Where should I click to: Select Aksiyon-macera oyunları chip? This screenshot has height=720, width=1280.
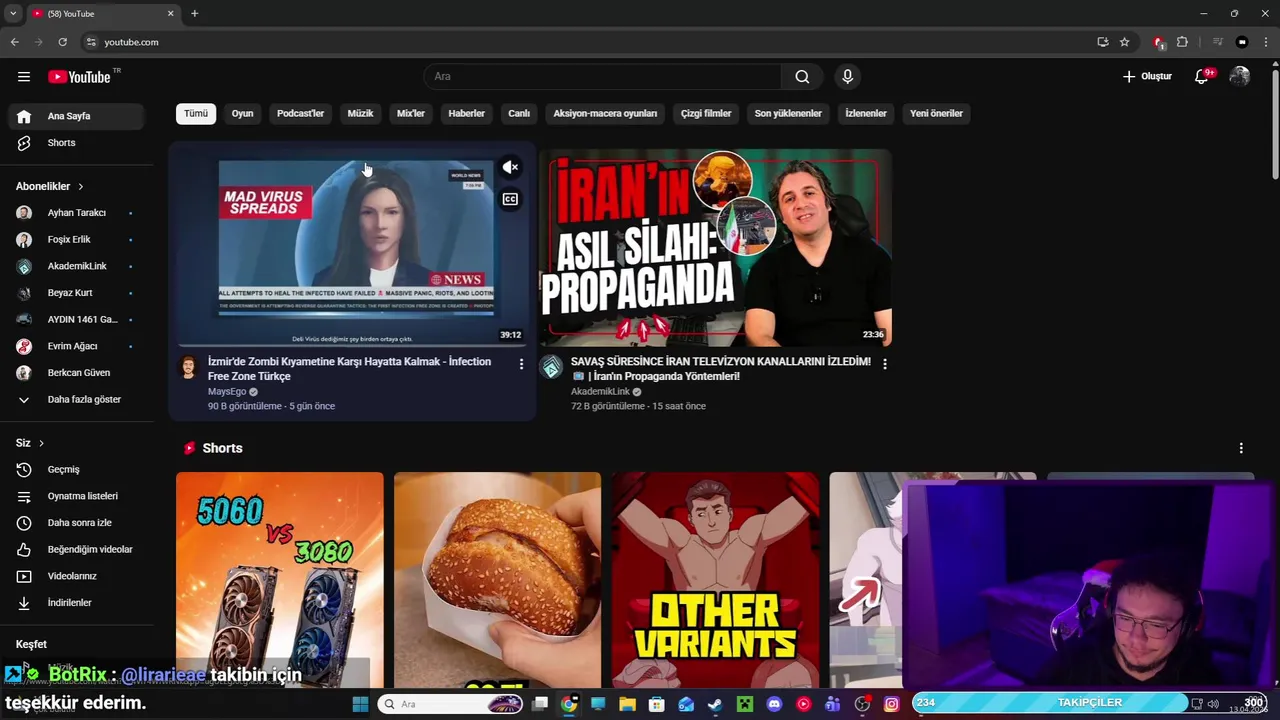[605, 113]
